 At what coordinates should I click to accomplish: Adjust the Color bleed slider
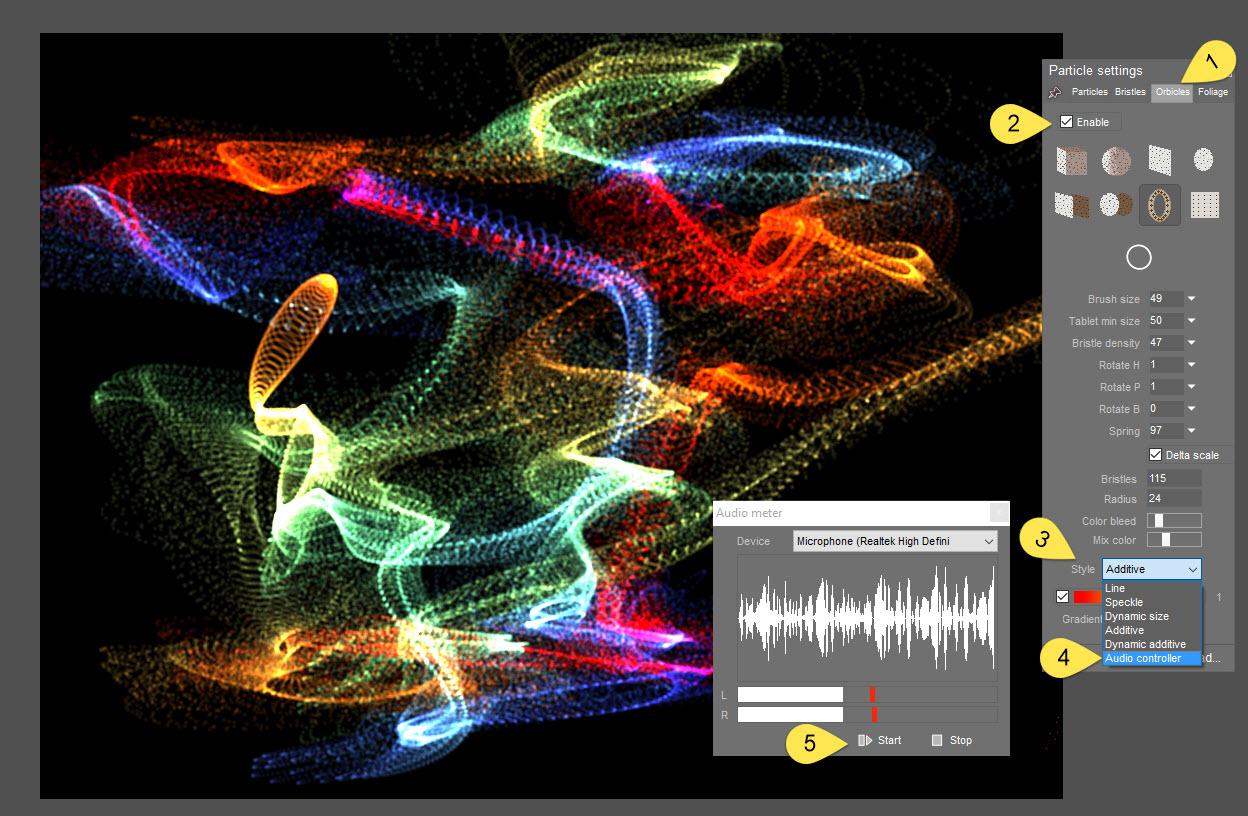click(x=1174, y=520)
